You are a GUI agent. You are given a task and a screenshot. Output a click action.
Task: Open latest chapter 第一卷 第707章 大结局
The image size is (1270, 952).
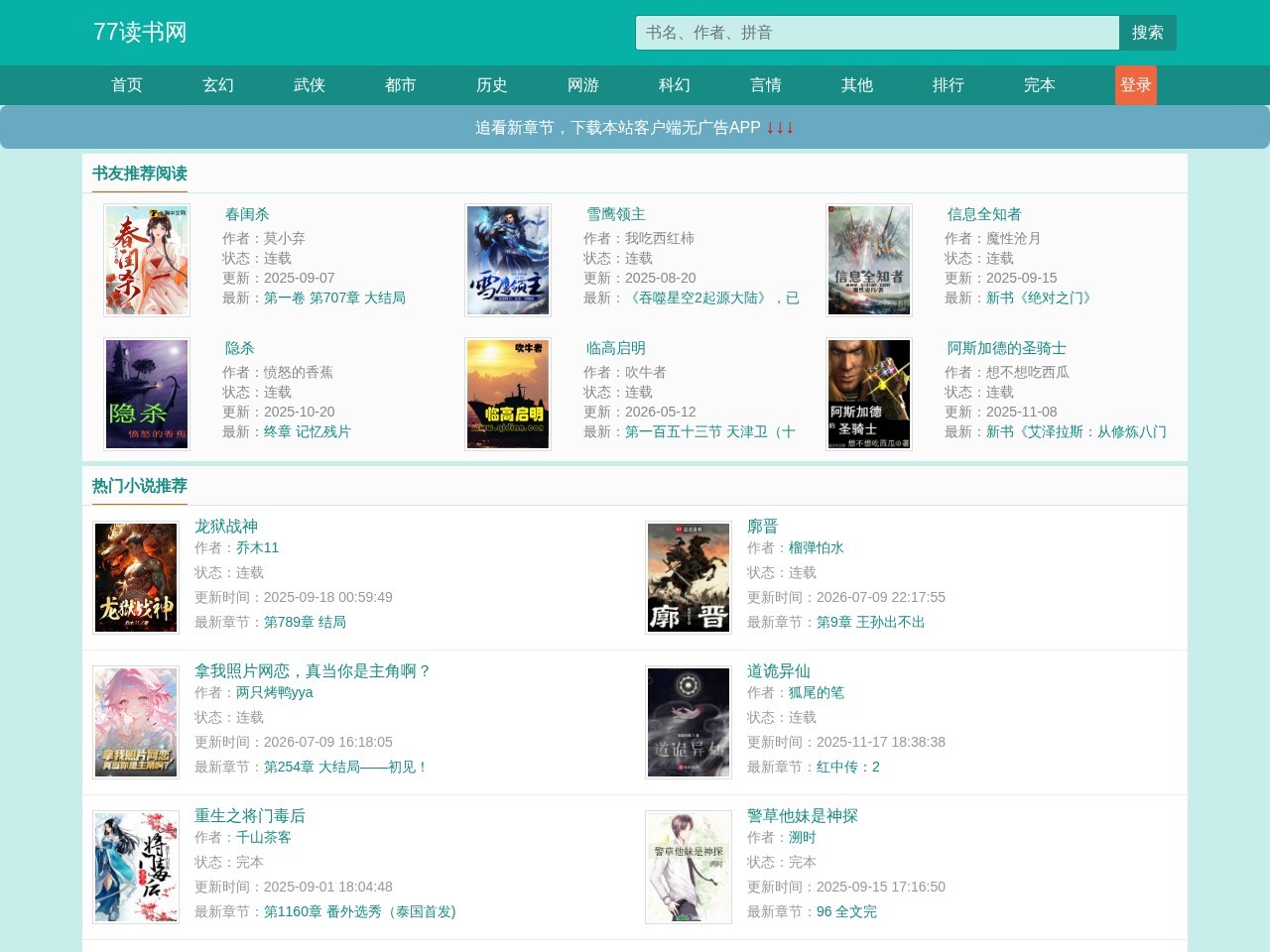click(x=334, y=297)
